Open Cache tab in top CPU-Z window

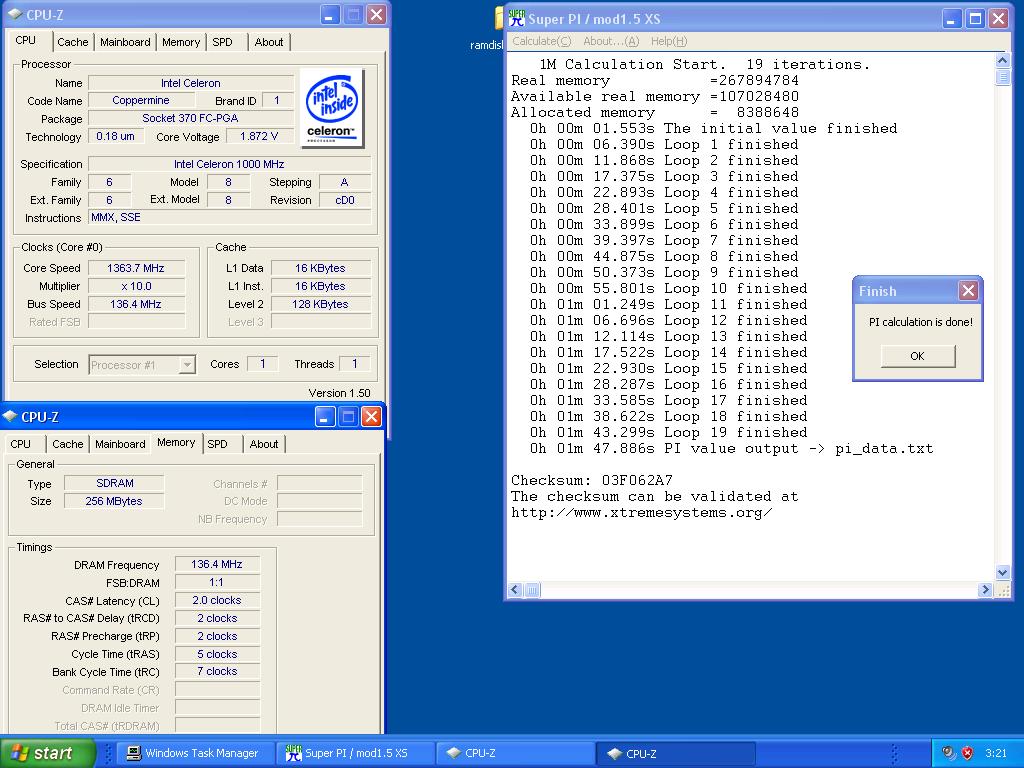[x=72, y=42]
